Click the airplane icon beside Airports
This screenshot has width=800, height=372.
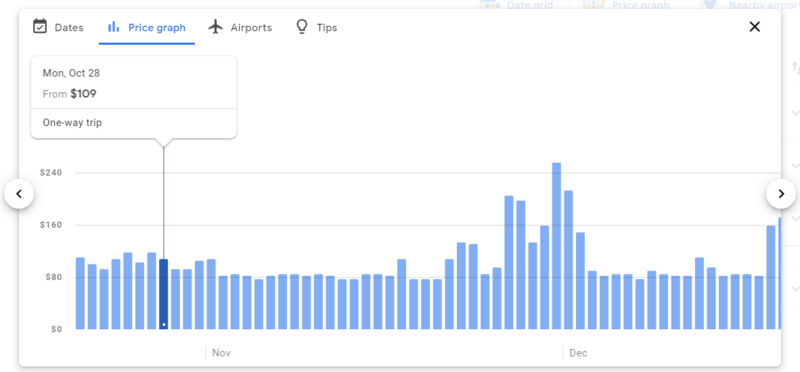coord(216,27)
